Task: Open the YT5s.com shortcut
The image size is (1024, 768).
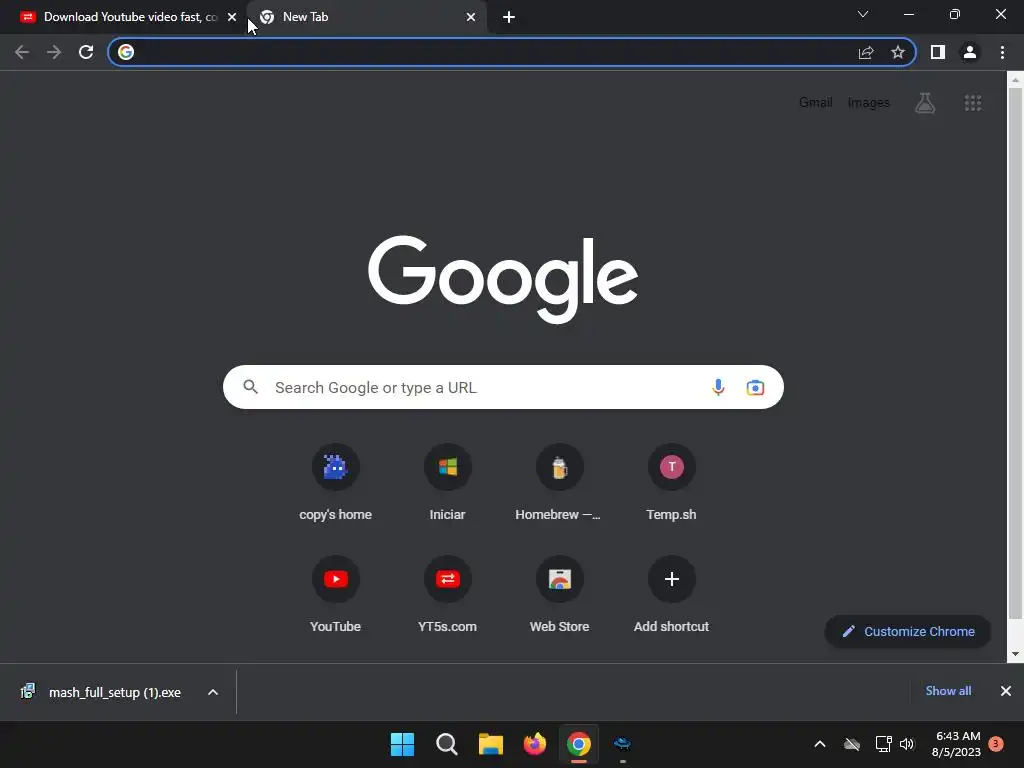Action: (447, 595)
